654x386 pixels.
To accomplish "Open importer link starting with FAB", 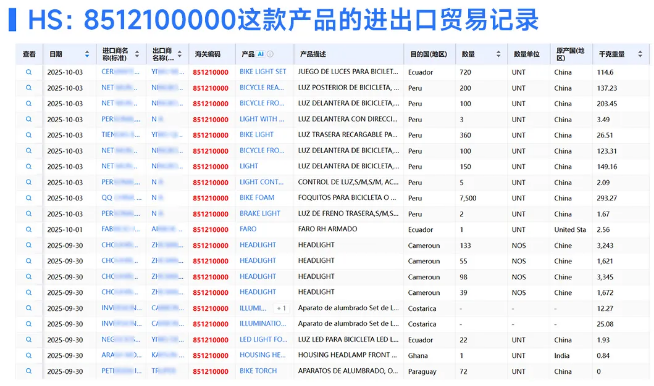I will 121,229.
